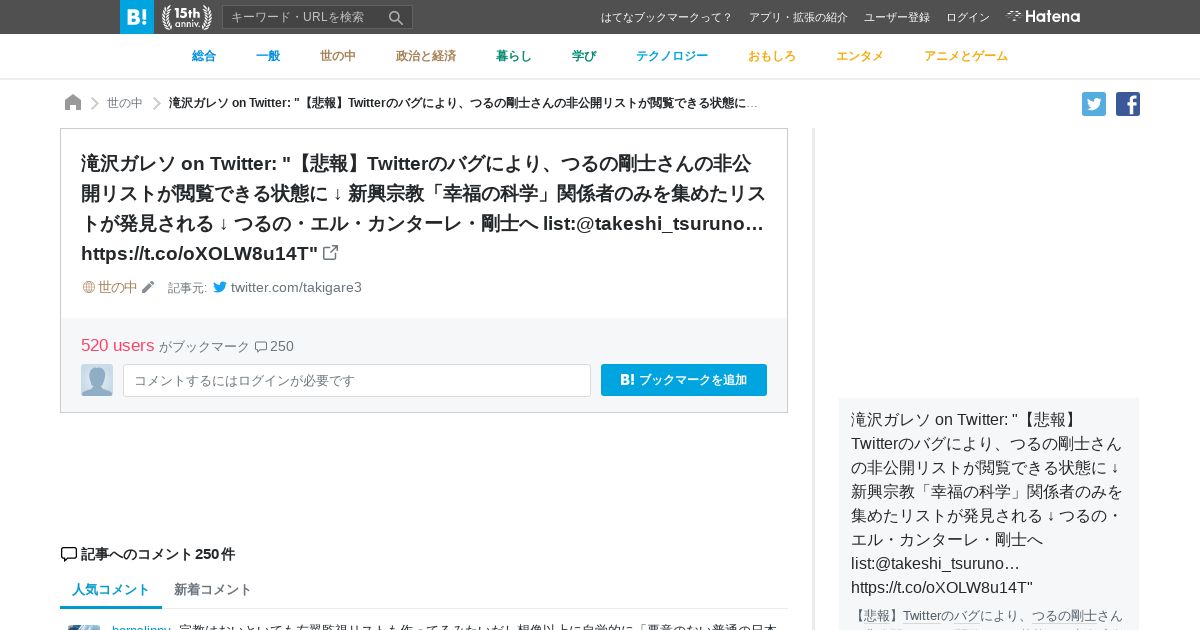Screen dimensions: 1200x630
Task: Click the ブックマークを追加 button
Action: (684, 380)
